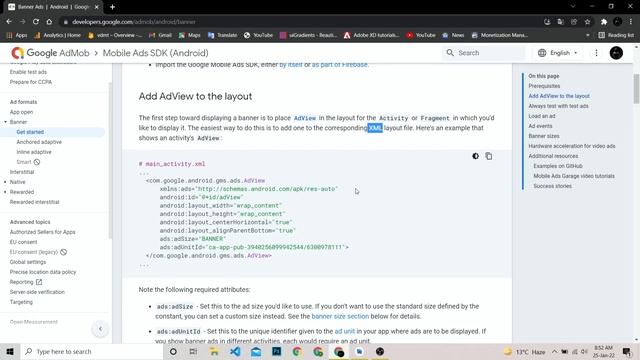
Task: Open Photoshop from the taskbar
Action: point(276,351)
